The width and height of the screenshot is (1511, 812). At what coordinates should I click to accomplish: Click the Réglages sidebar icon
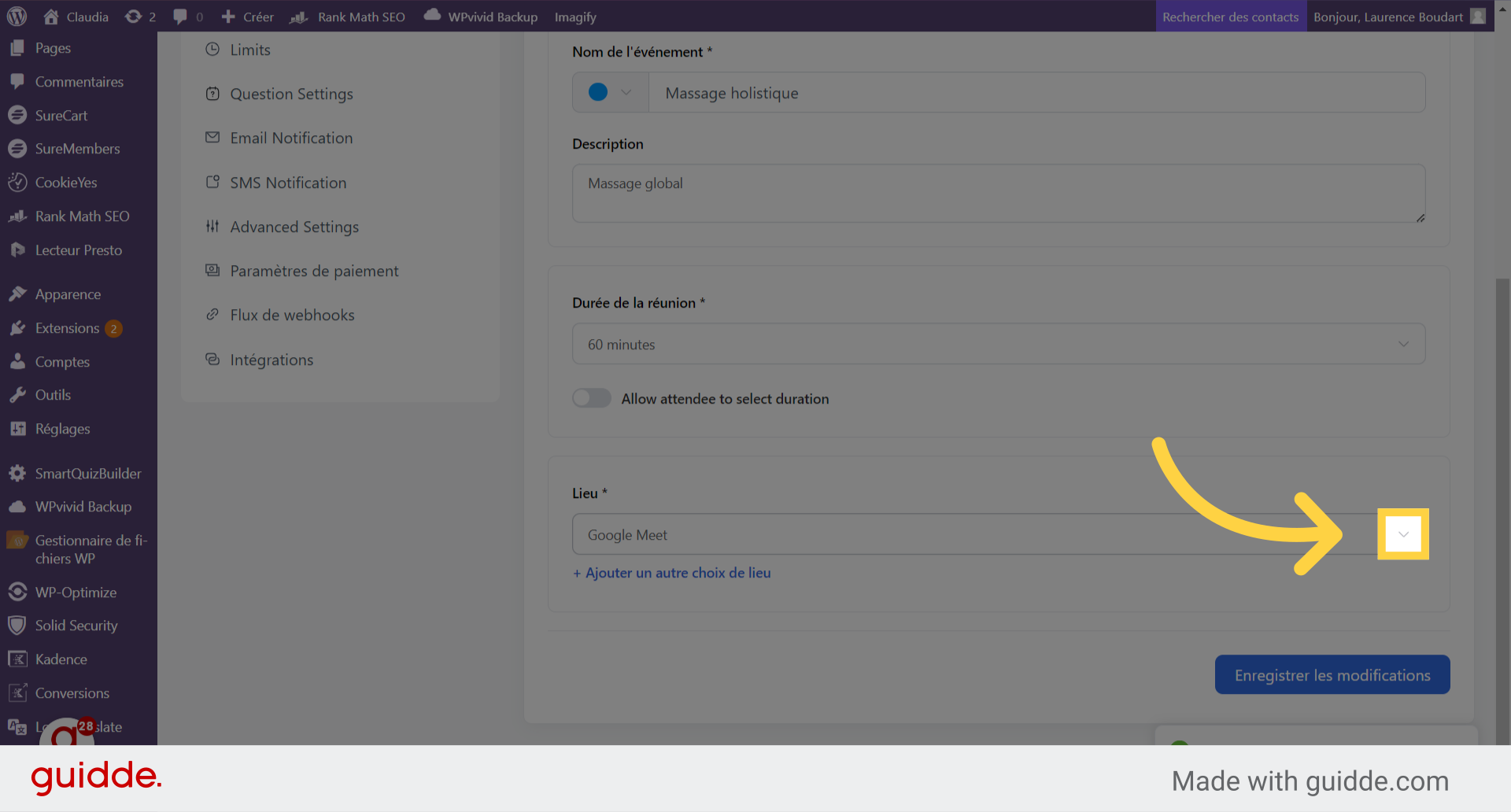pyautogui.click(x=17, y=429)
